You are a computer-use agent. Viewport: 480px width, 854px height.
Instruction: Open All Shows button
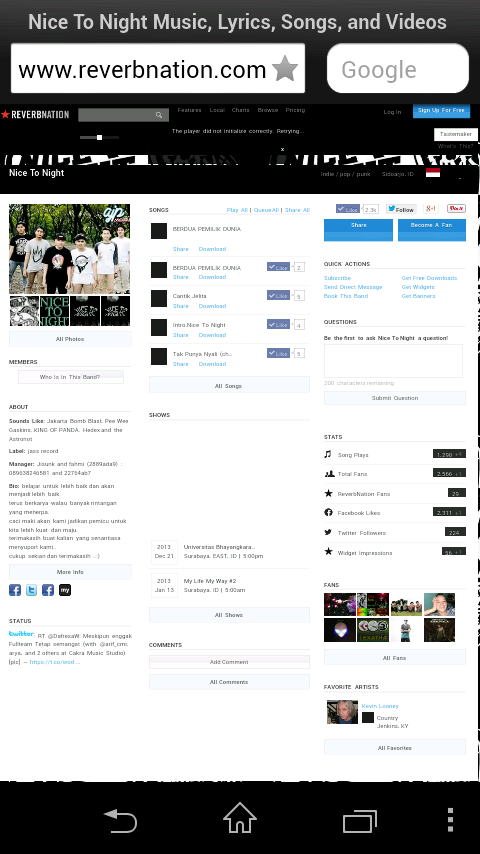point(229,615)
